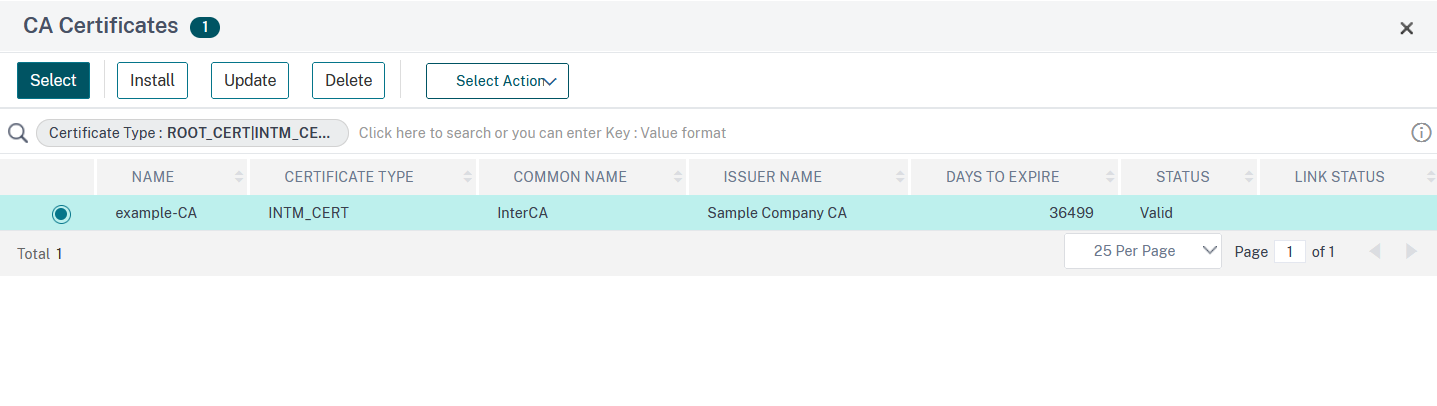
Task: Sort by Status column arrows
Action: pos(1249,177)
